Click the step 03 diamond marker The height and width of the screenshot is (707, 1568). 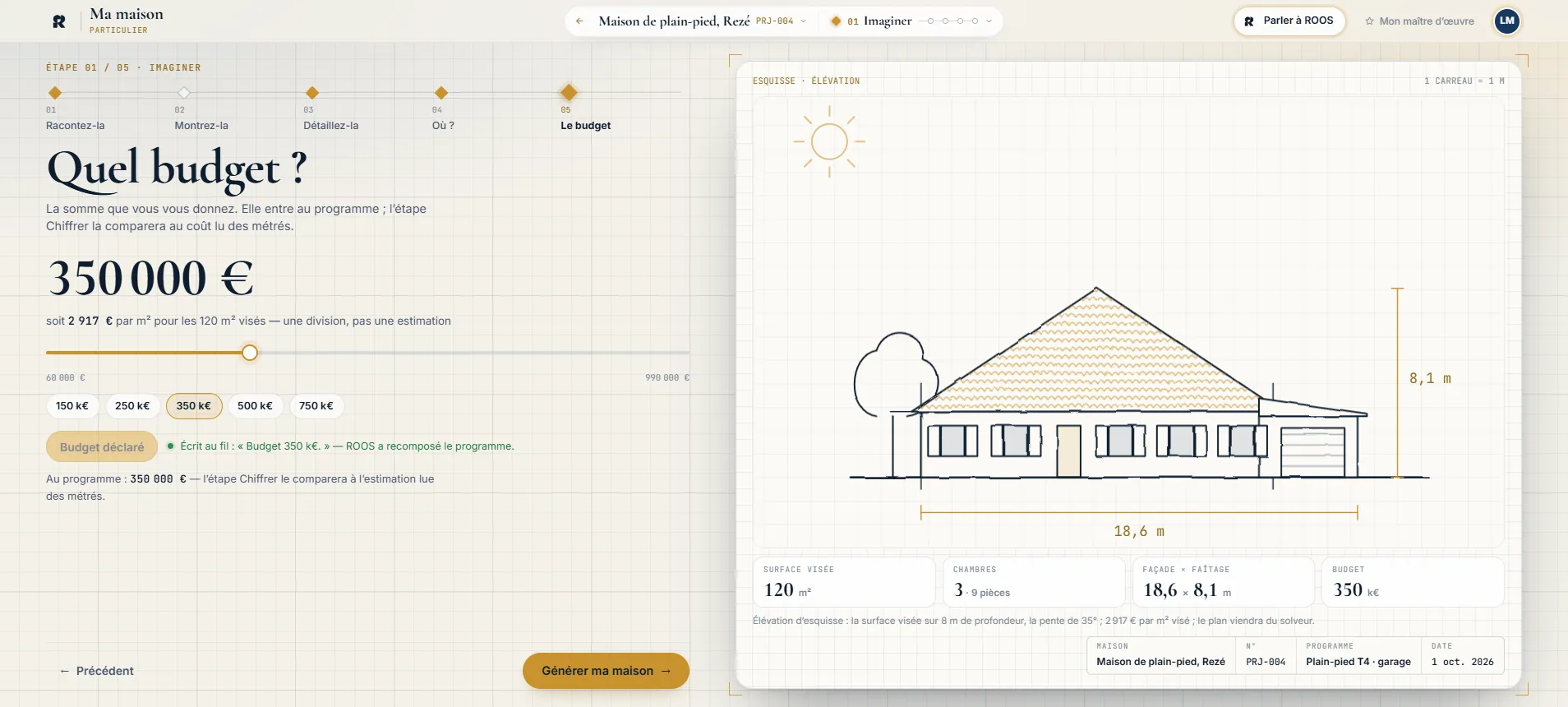click(x=312, y=92)
